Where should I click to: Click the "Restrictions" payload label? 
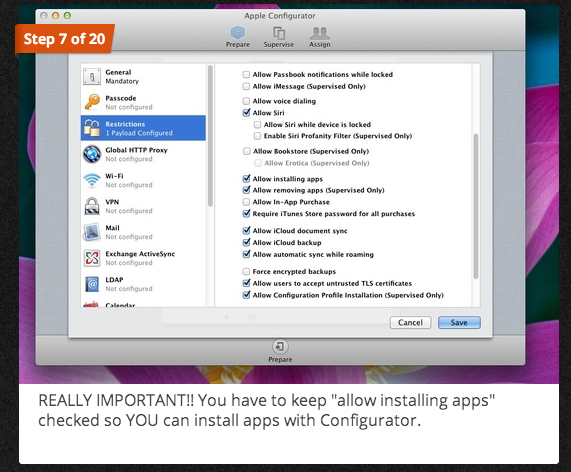[x=125, y=124]
